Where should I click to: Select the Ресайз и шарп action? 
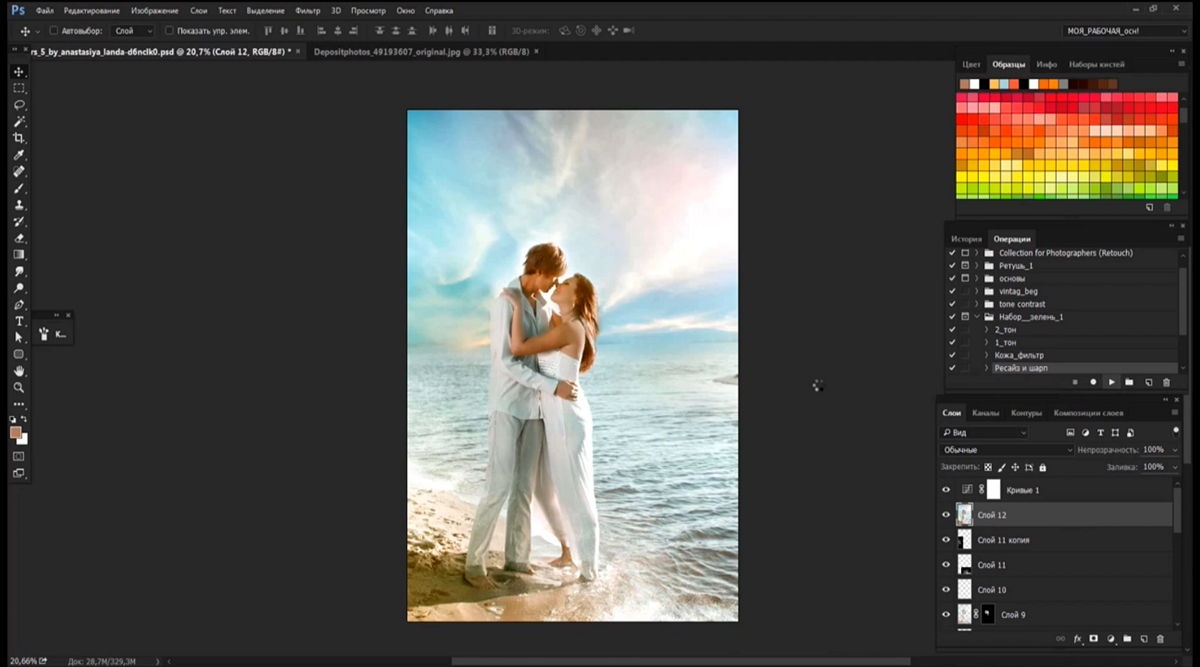[x=1021, y=368]
